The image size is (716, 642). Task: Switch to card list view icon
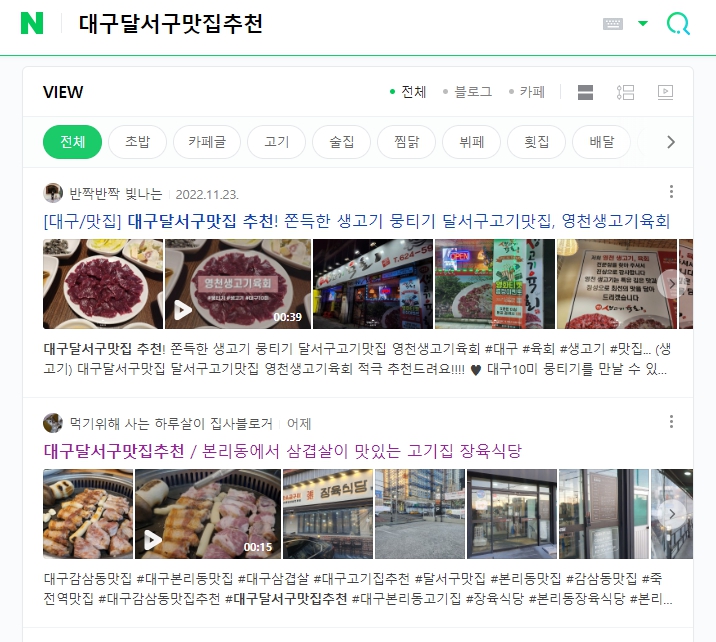[585, 92]
